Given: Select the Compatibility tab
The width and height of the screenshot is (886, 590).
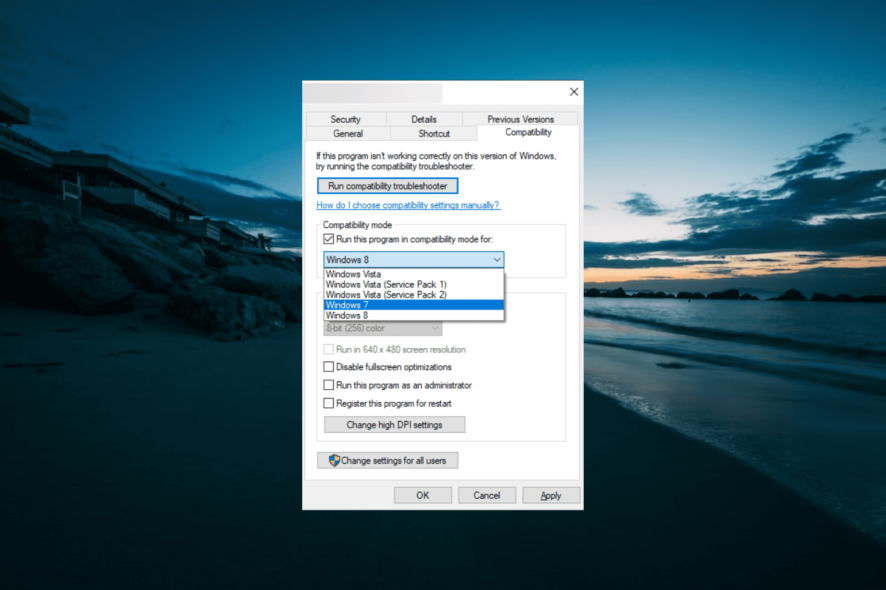Looking at the screenshot, I should point(528,132).
